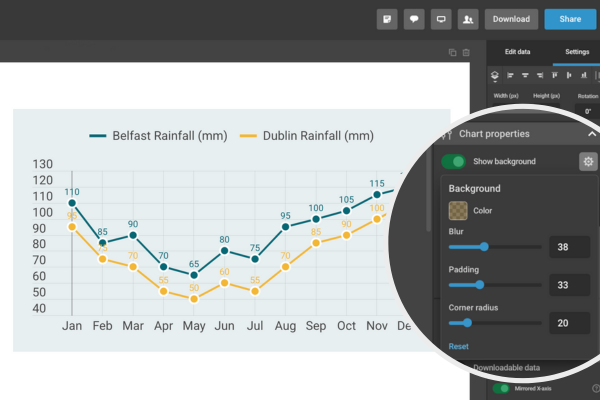600x400 pixels.
Task: Duplicate the page with copy icon
Action: [x=452, y=52]
